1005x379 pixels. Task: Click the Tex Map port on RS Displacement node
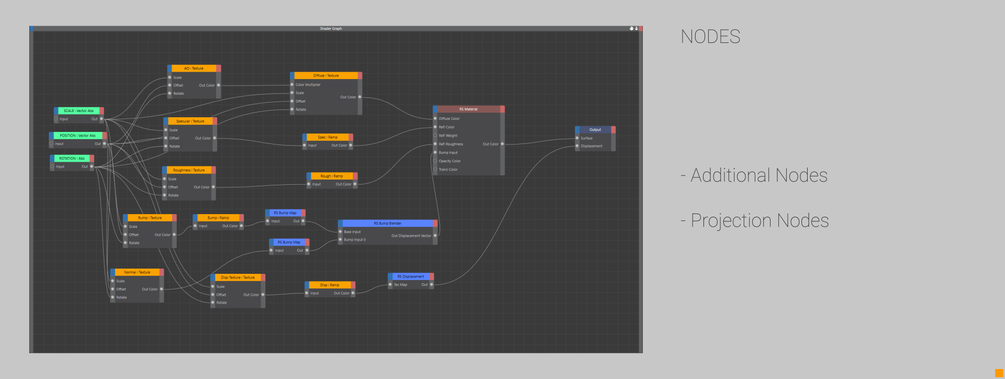point(390,284)
